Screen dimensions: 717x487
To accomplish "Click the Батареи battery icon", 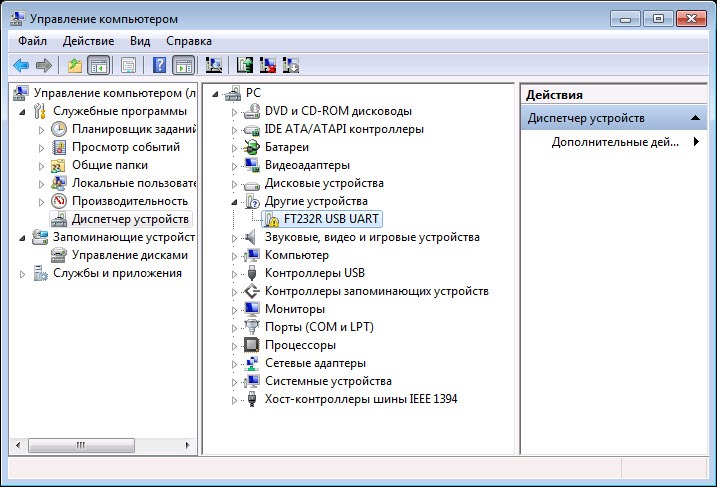I will point(251,147).
